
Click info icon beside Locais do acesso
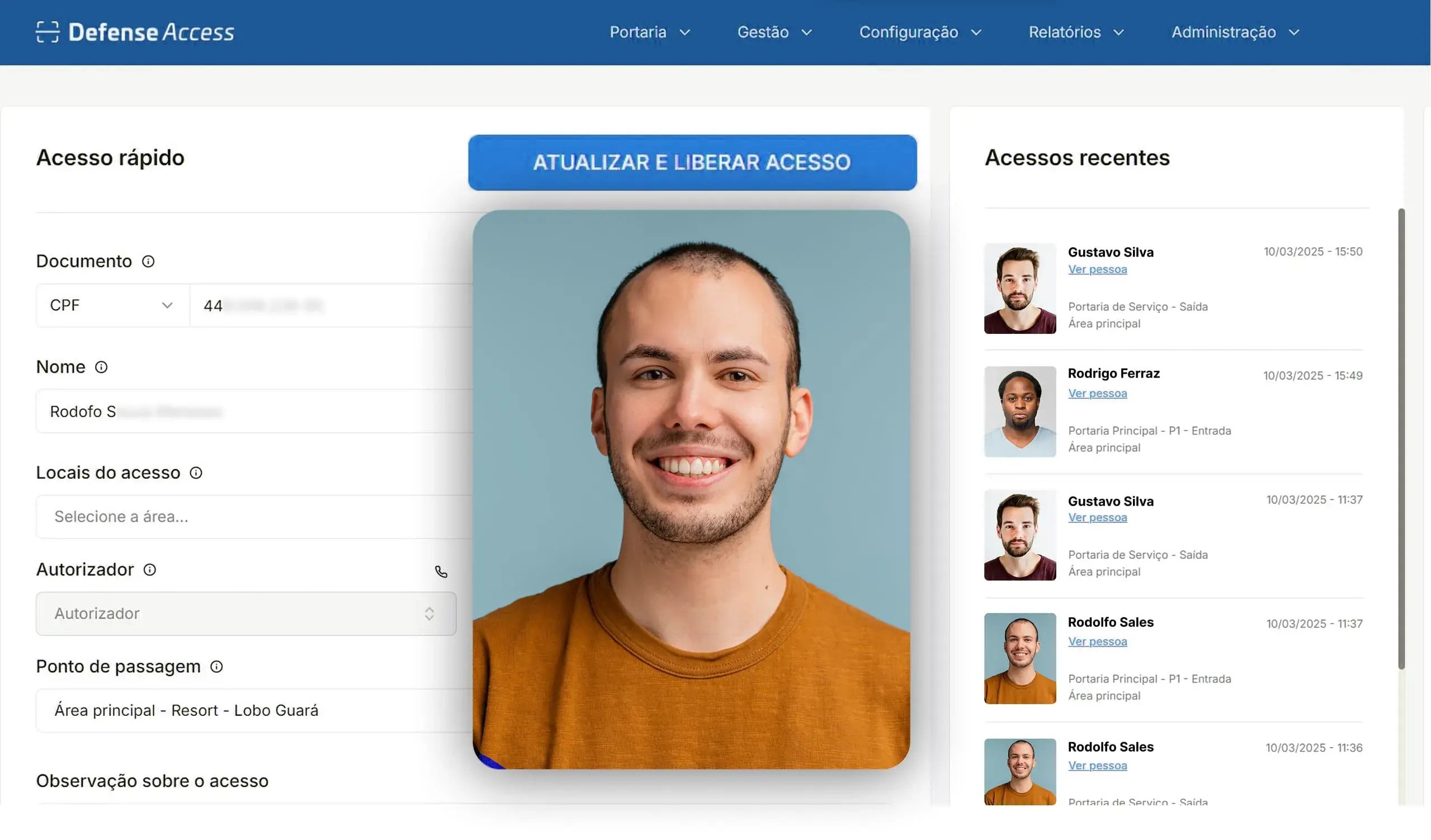tap(196, 473)
